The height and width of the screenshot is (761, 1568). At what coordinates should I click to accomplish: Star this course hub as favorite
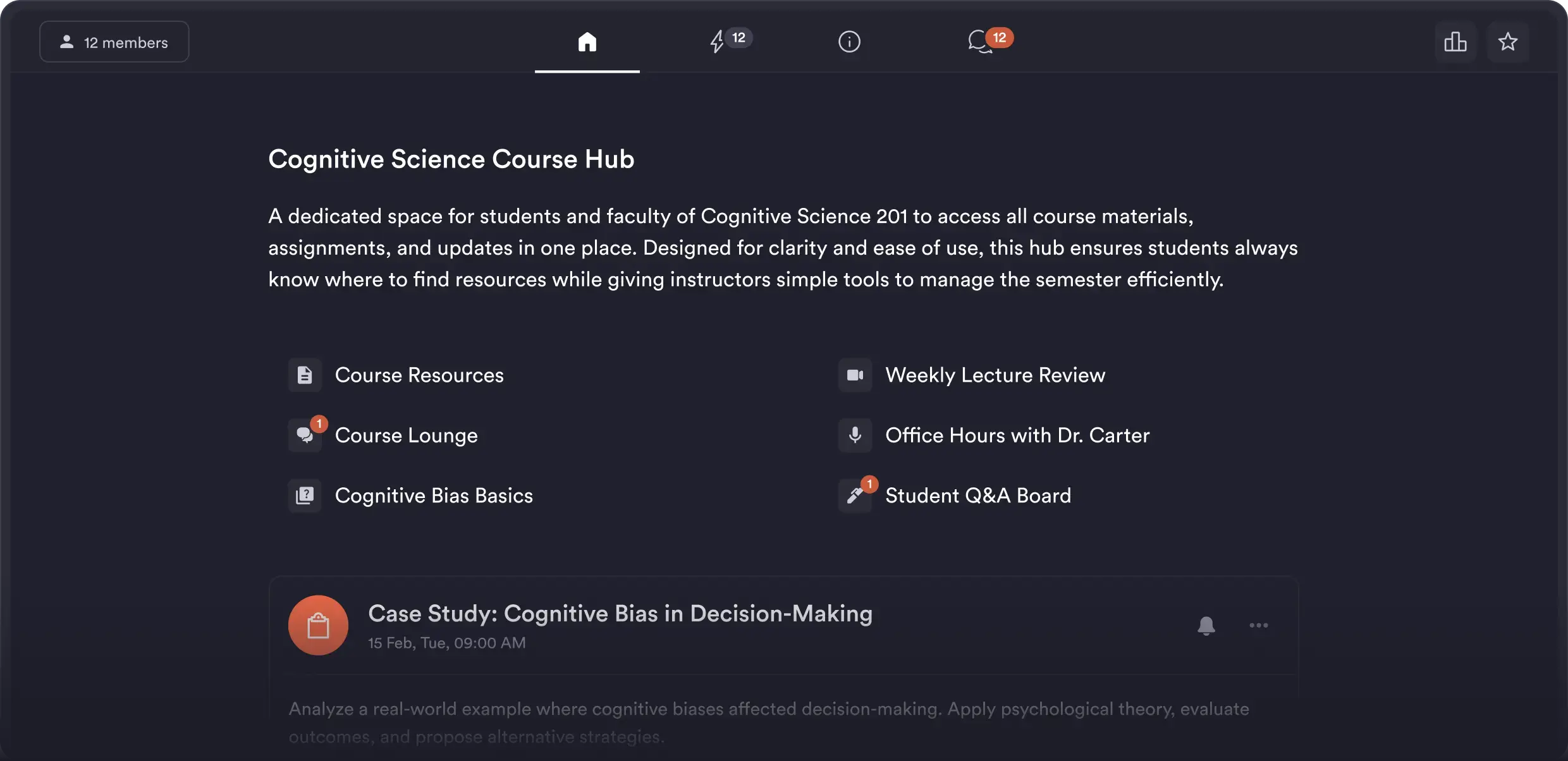click(1509, 41)
